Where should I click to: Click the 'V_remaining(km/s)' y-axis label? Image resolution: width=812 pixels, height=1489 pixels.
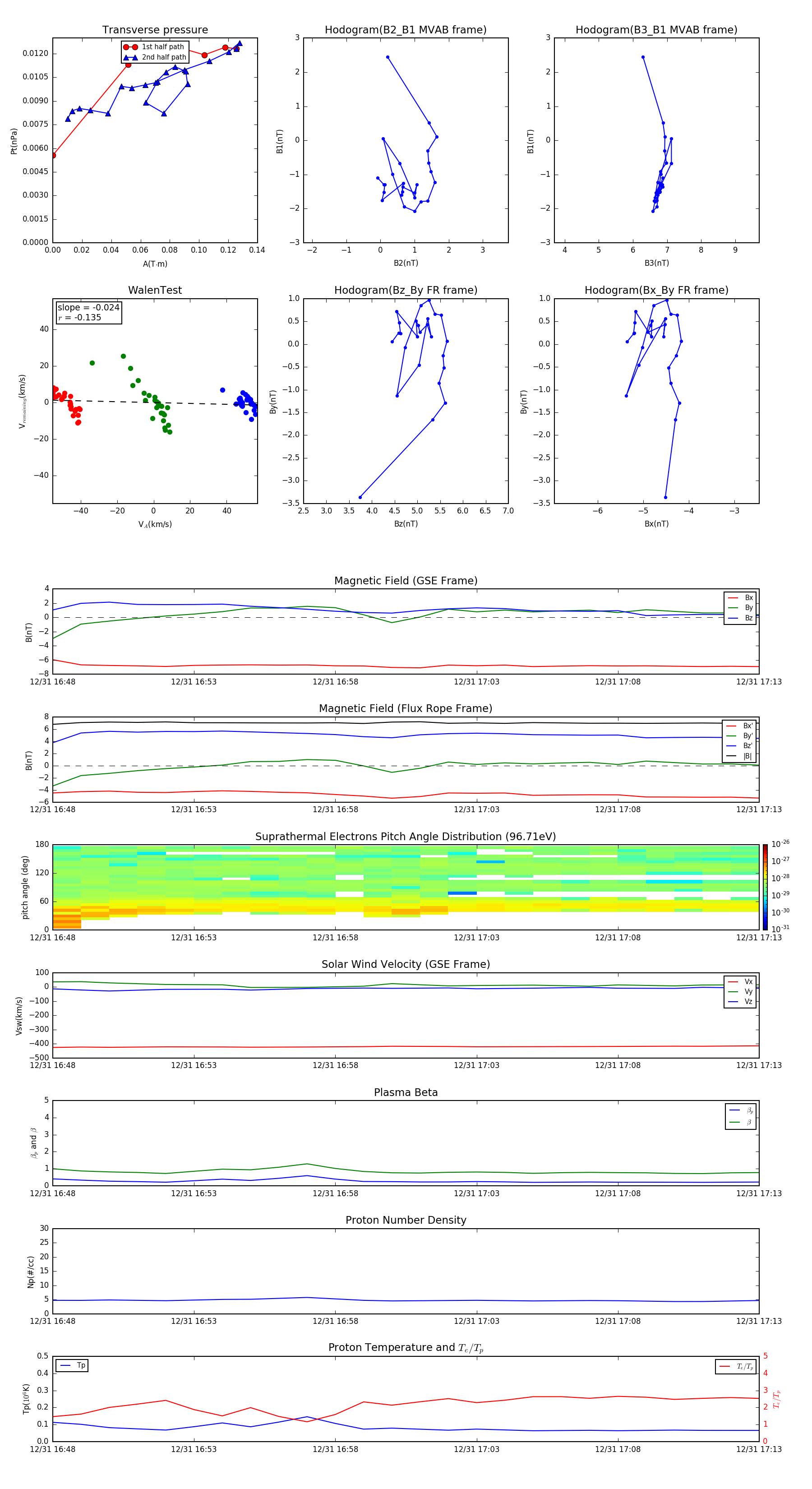tap(22, 401)
